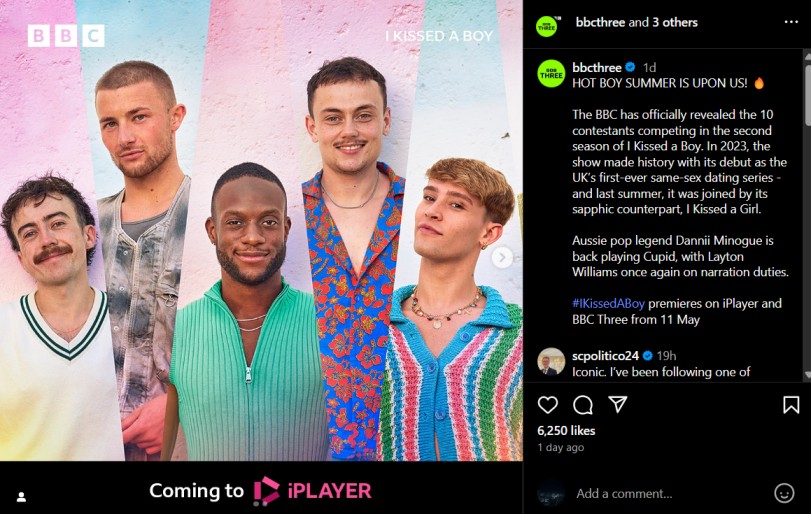This screenshot has width=811, height=514.
Task: Open bbcthree avatar beside caption
Action: coord(551,73)
